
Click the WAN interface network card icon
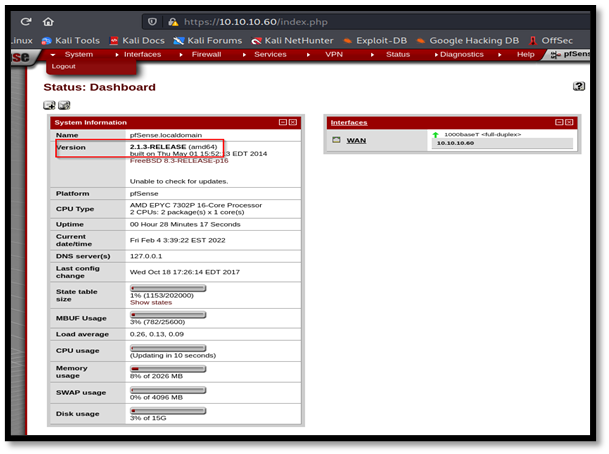pos(336,140)
